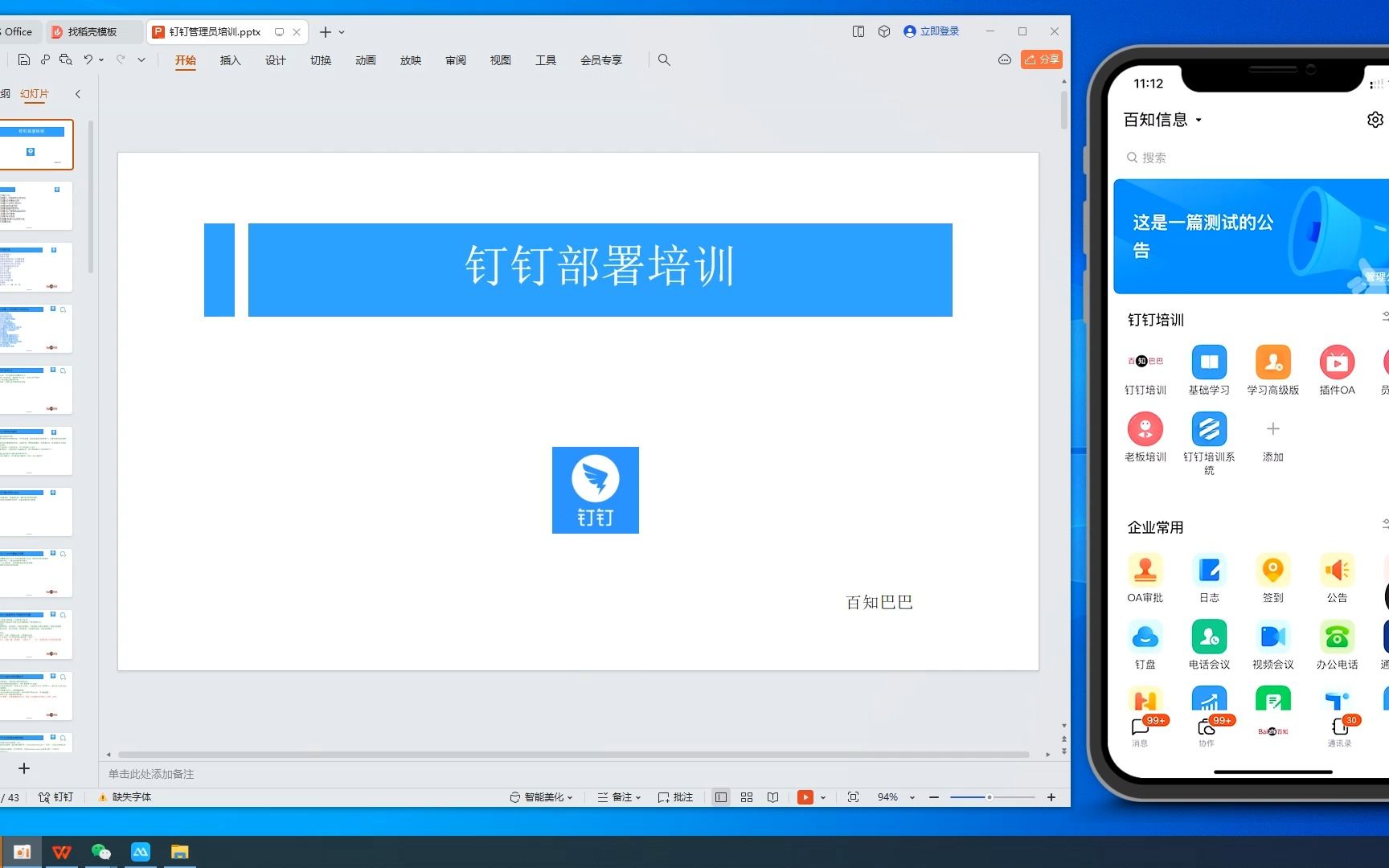1389x868 pixels.
Task: Fit slide to window icon
Action: click(x=854, y=797)
